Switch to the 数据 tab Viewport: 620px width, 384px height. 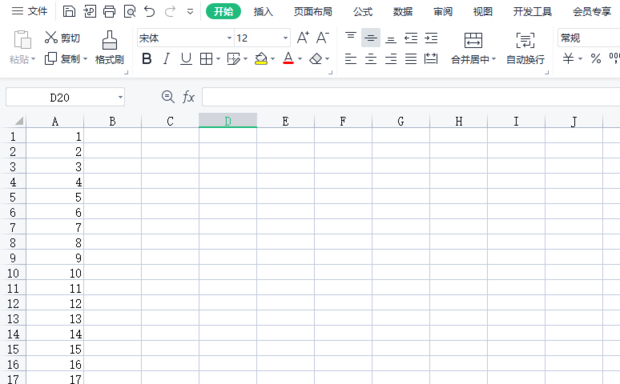point(403,11)
